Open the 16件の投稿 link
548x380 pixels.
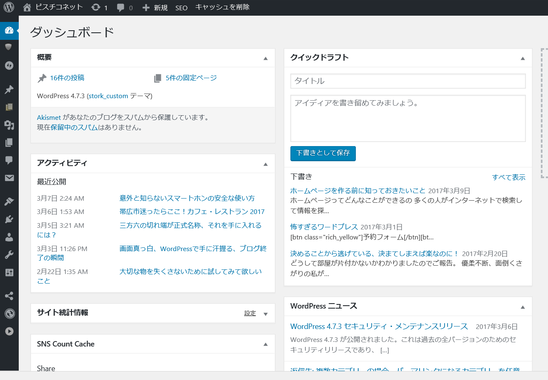(x=67, y=78)
